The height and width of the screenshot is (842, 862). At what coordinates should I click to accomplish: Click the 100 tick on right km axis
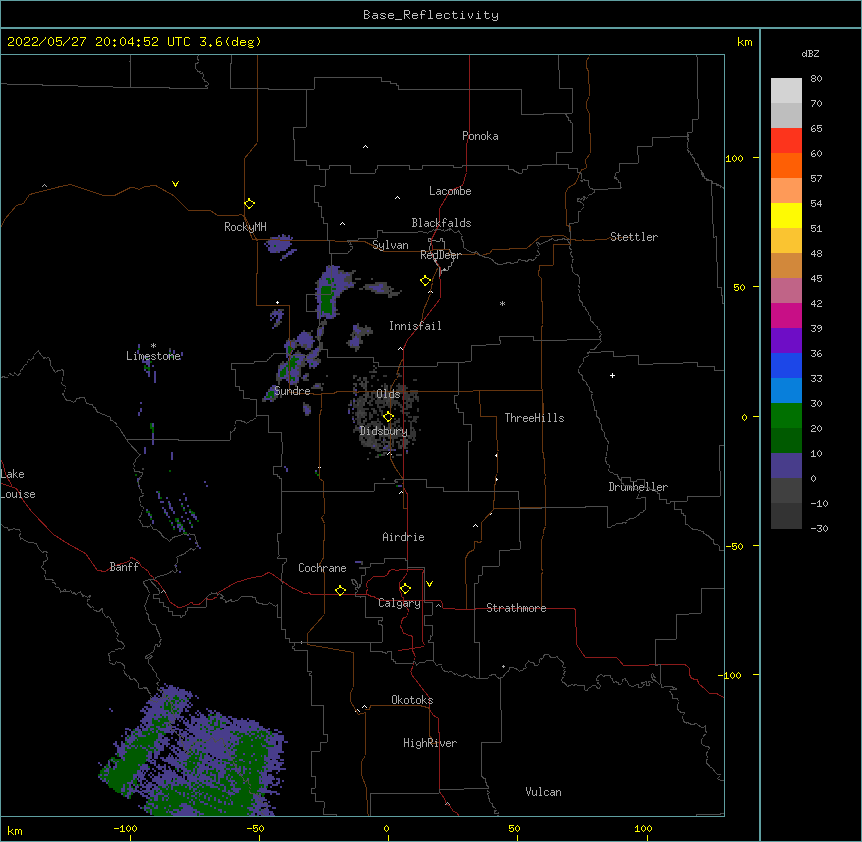coord(734,158)
